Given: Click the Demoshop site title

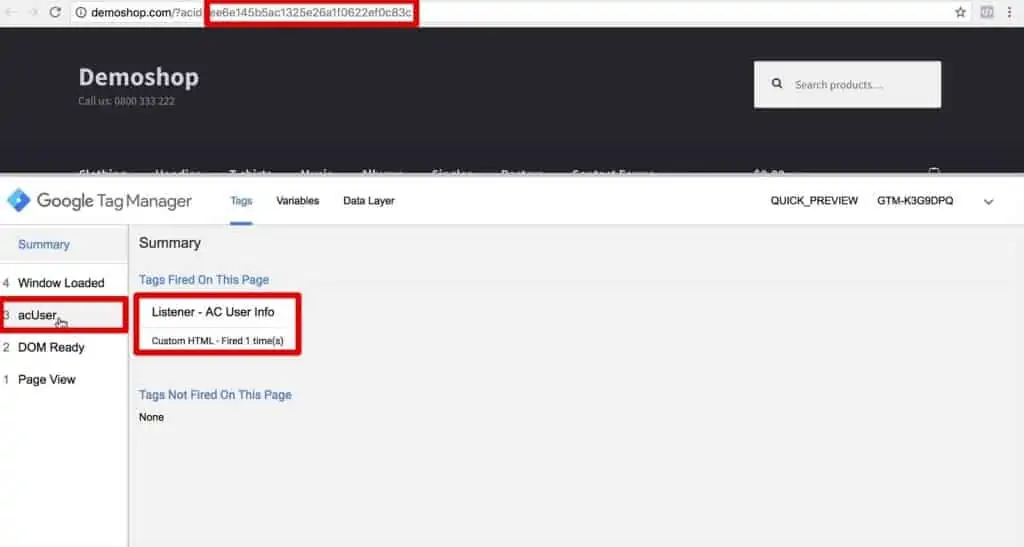Looking at the screenshot, I should [138, 77].
